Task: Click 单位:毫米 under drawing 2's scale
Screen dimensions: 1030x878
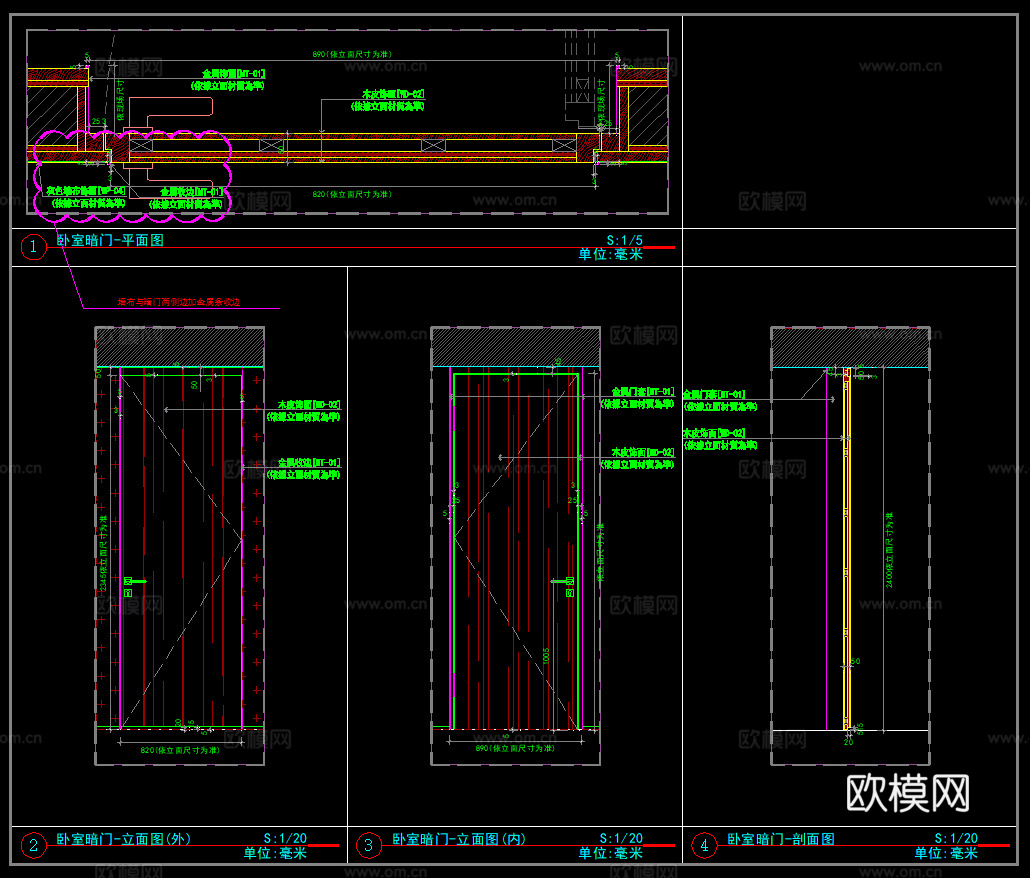Action: pos(275,853)
